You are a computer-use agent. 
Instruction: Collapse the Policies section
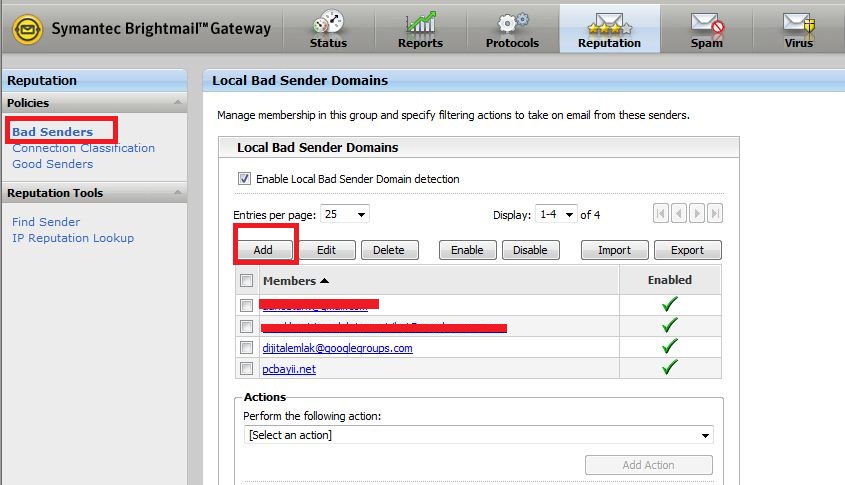click(177, 102)
